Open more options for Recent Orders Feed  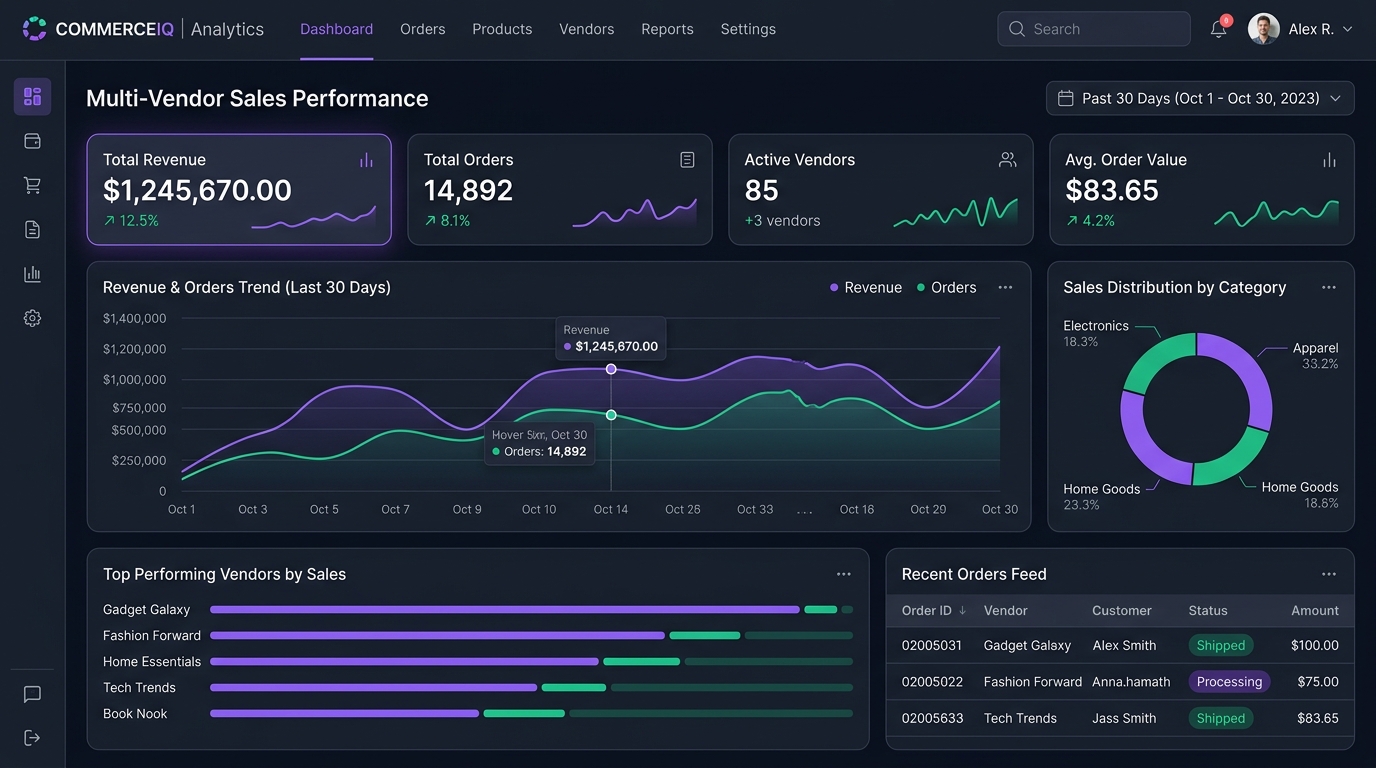pos(1329,574)
